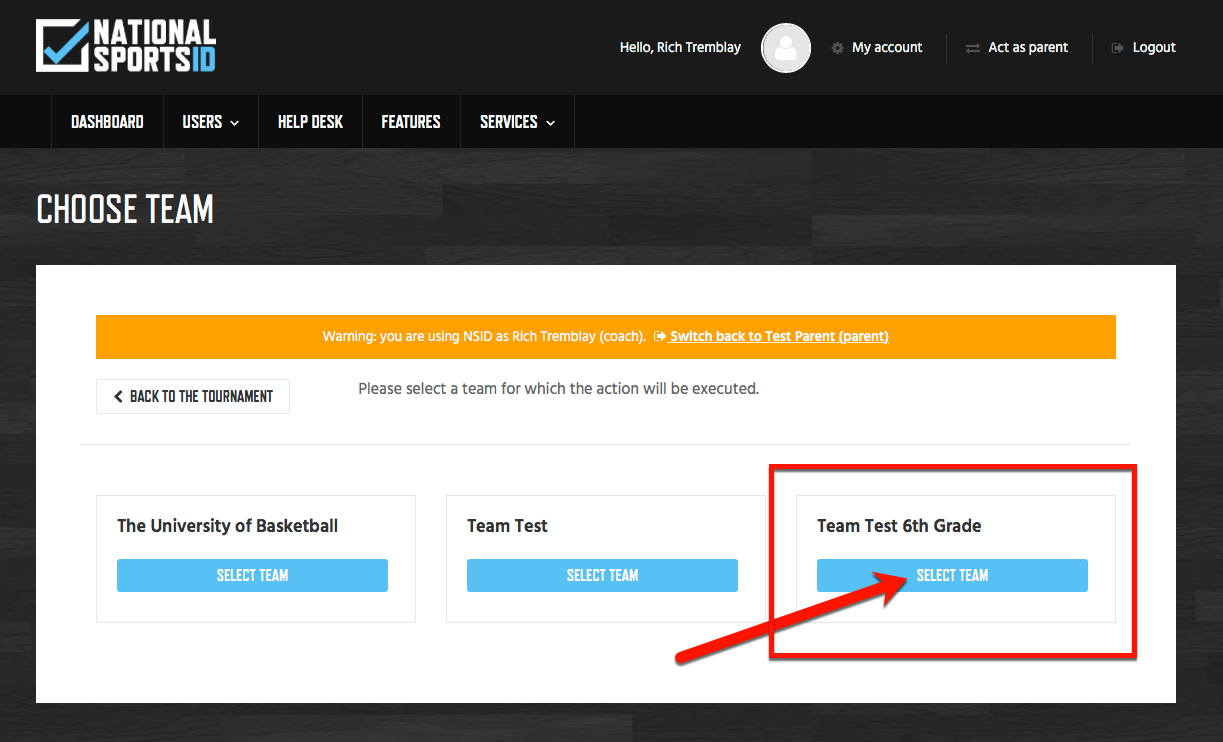Expand the Services dropdown menu
1223x742 pixels.
[517, 122]
